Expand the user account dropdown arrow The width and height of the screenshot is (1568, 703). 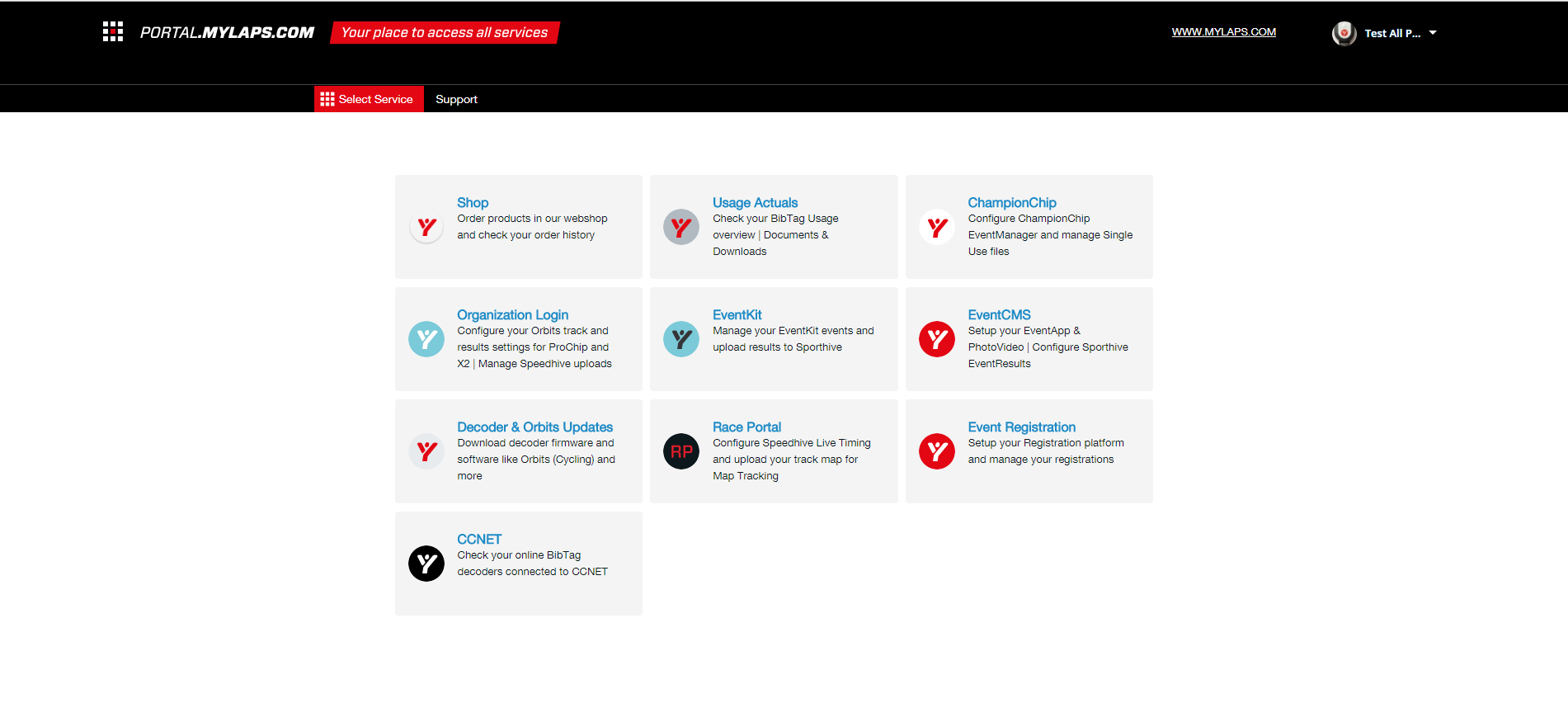click(1433, 33)
